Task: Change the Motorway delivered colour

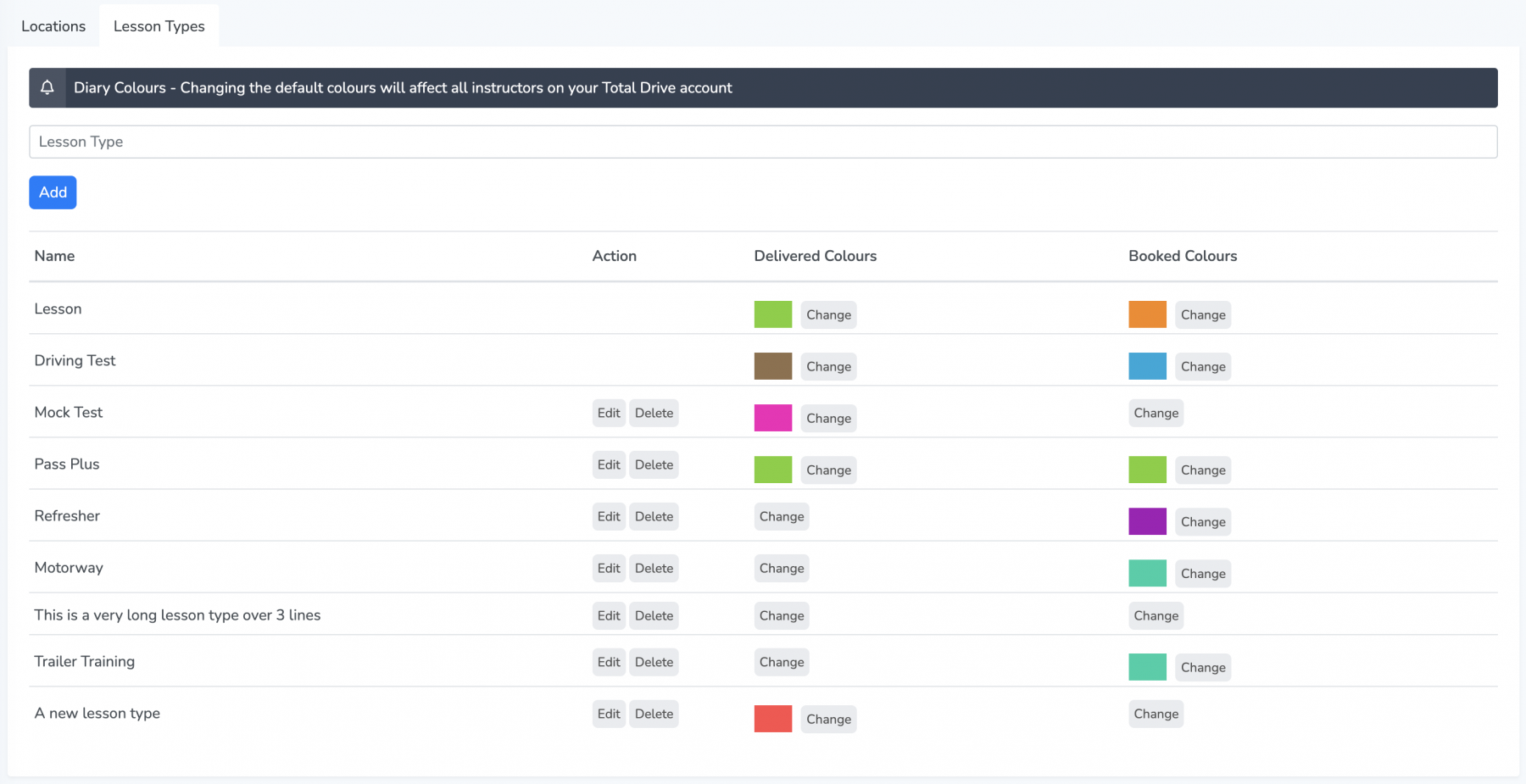Action: coord(781,568)
